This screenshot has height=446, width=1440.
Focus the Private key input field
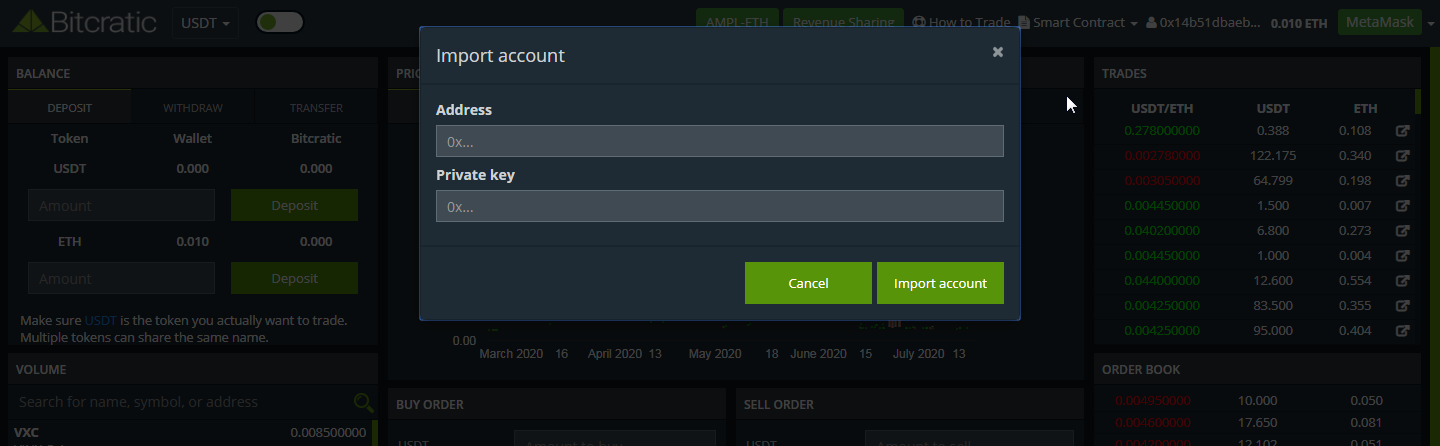pos(720,206)
